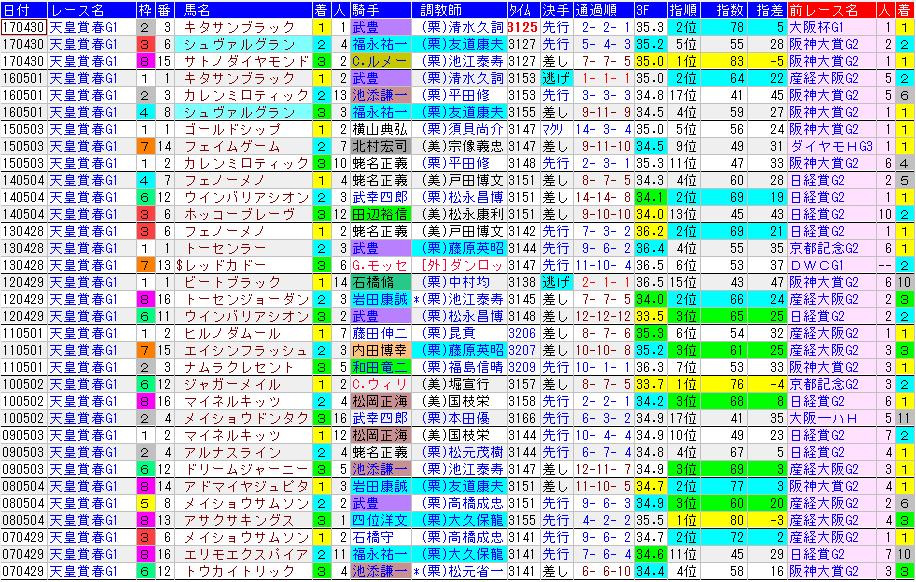Image resolution: width=916 pixels, height=582 pixels.
Task: Select 3F value 33.7 in ジャガーメイル row
Action: tap(650, 384)
